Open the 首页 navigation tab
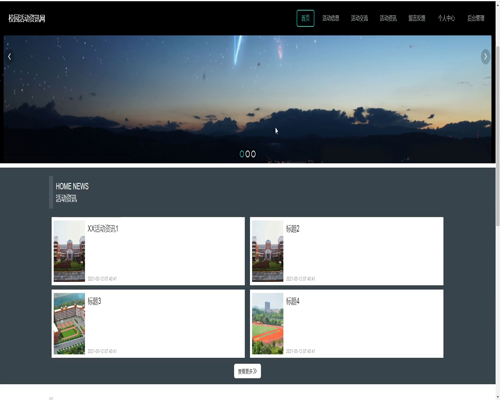This screenshot has width=500, height=400. coord(305,18)
